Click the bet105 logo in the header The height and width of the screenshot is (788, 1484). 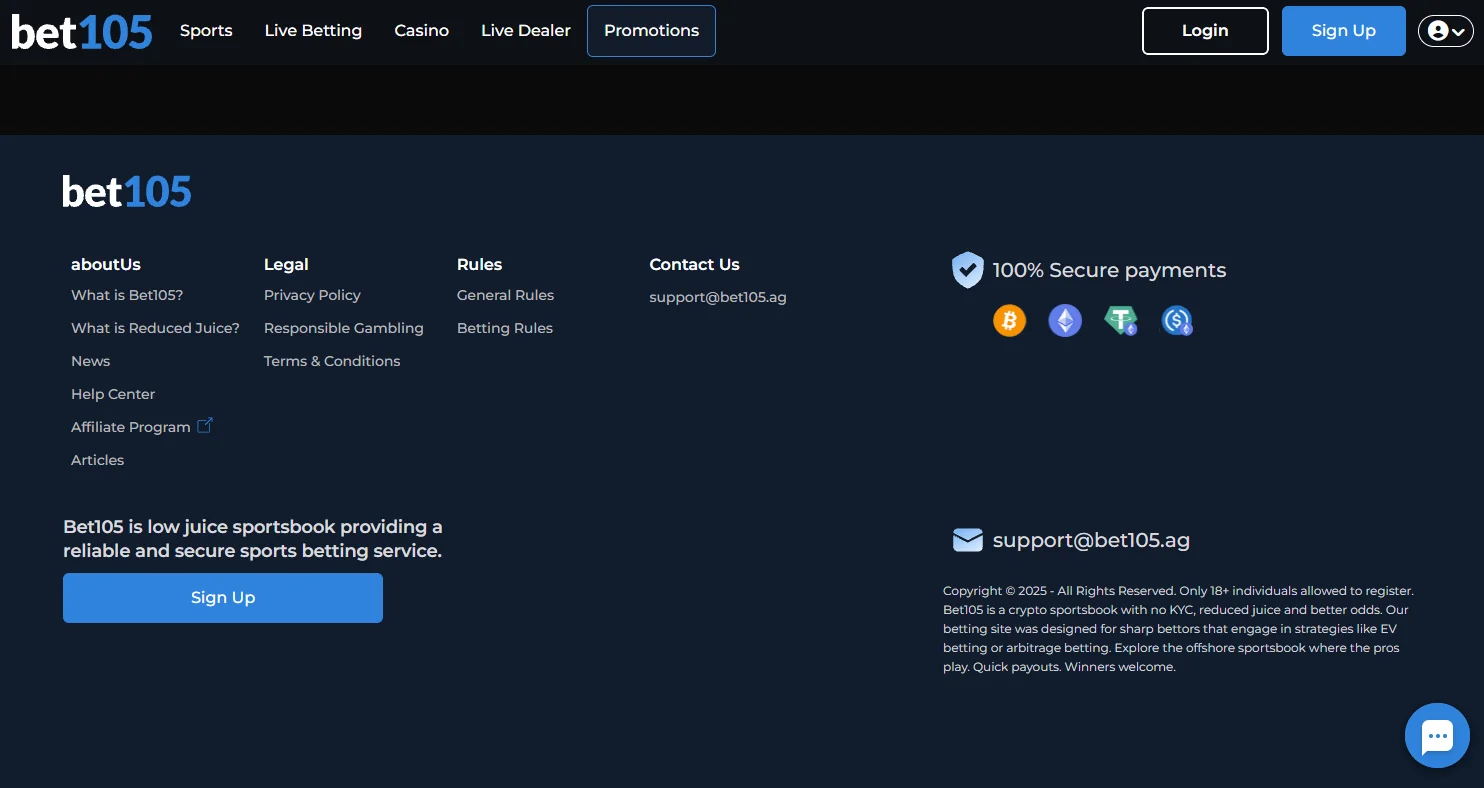pyautogui.click(x=81, y=31)
